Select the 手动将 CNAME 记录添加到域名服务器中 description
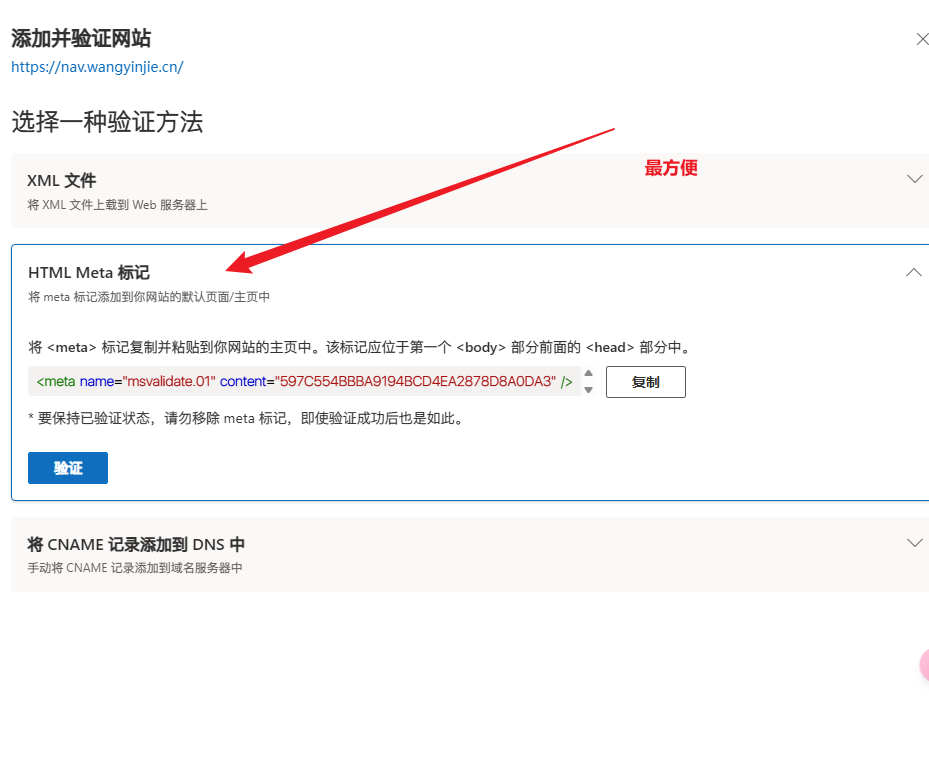This screenshot has height=783, width=929. click(135, 568)
